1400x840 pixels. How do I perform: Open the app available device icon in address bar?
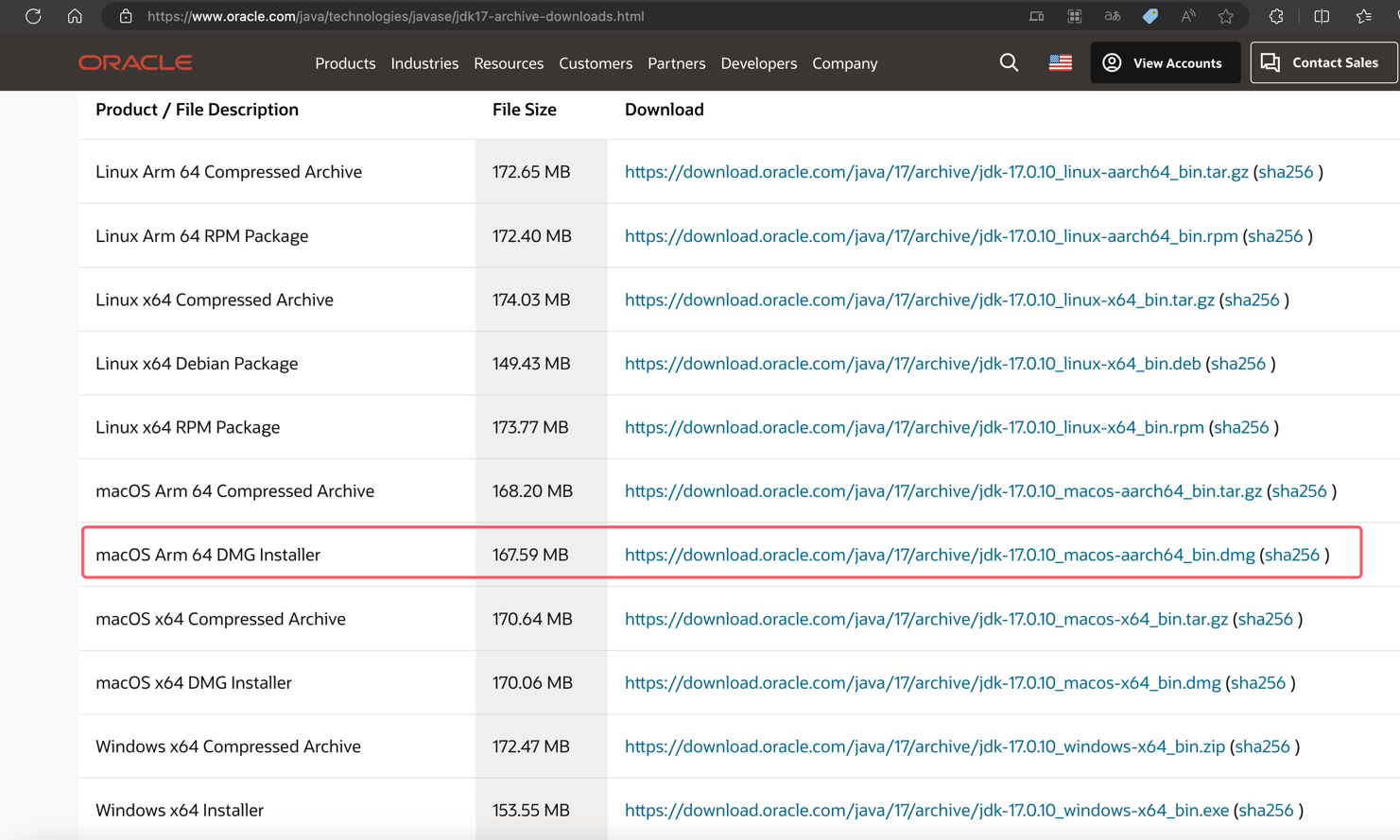pos(1037,16)
